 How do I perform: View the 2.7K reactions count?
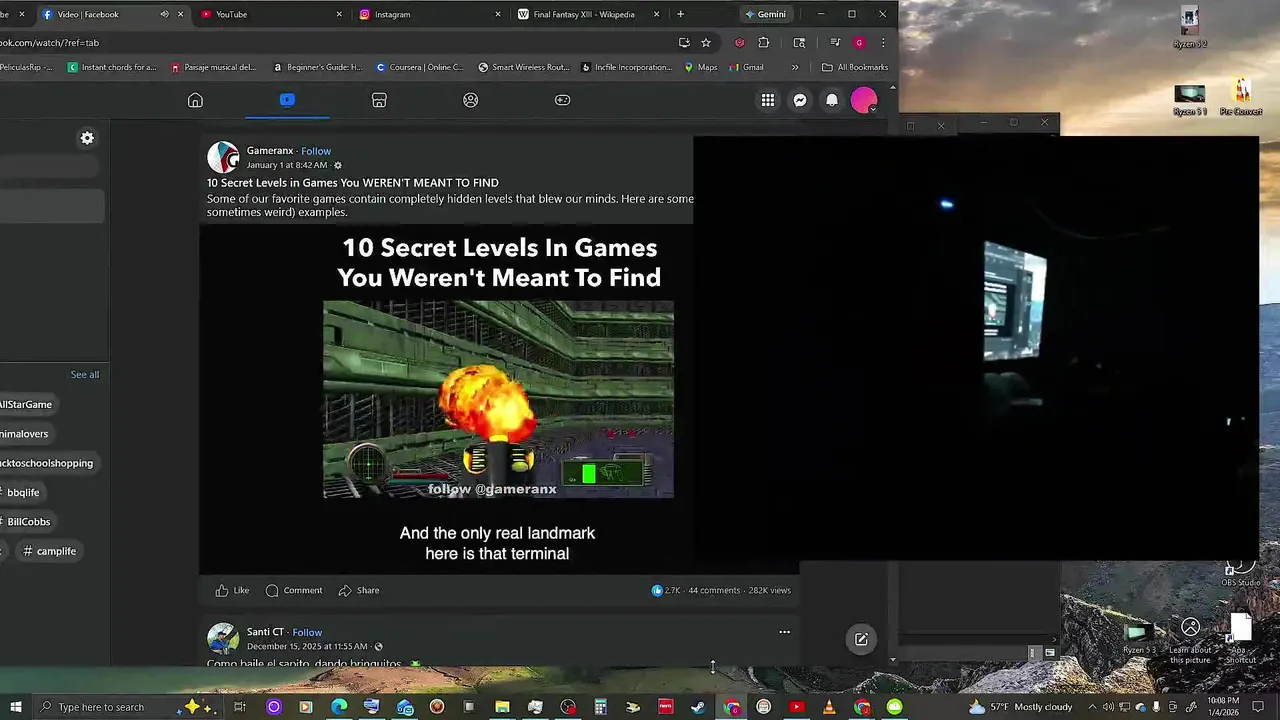(x=666, y=590)
